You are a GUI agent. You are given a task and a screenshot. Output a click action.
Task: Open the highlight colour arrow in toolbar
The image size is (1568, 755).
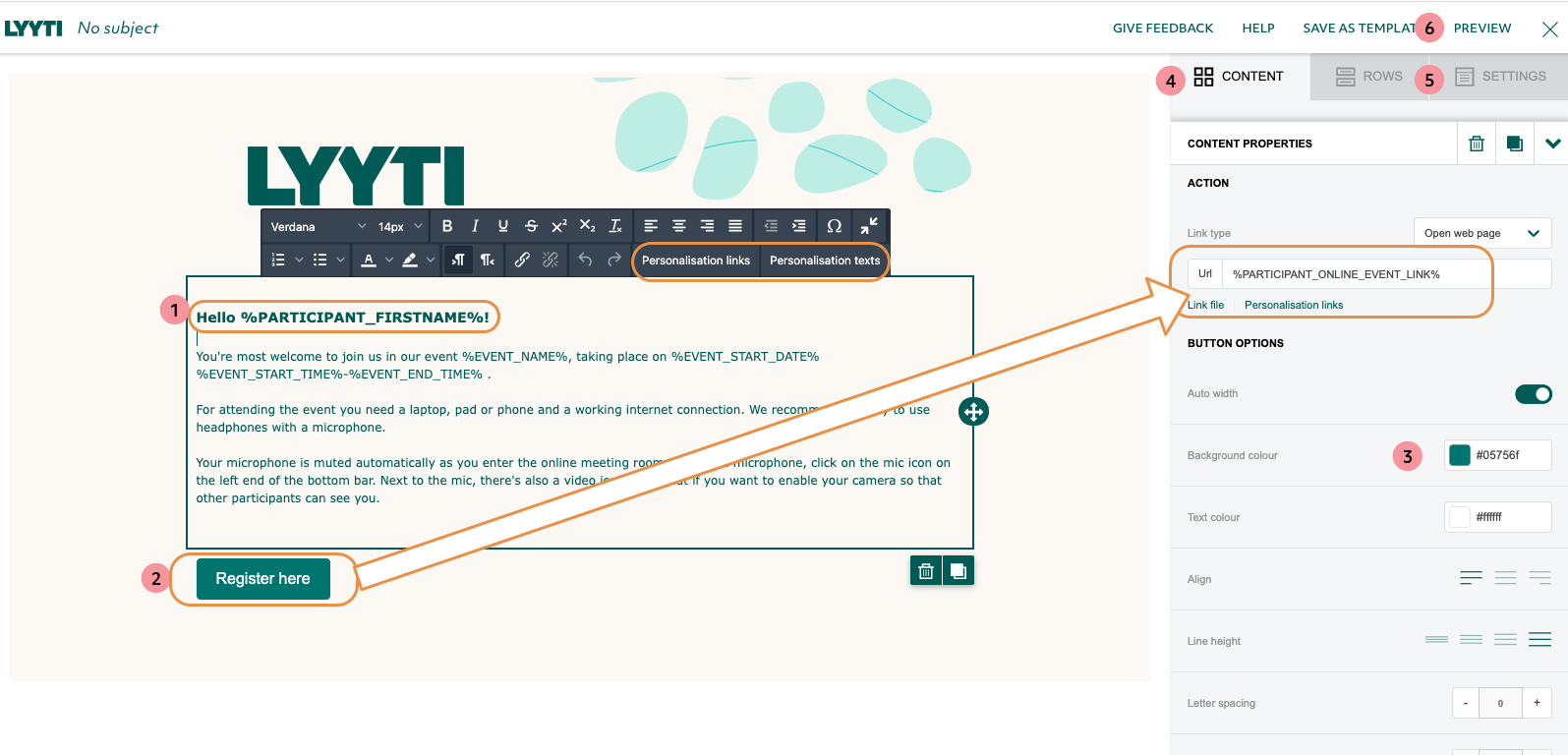click(431, 261)
